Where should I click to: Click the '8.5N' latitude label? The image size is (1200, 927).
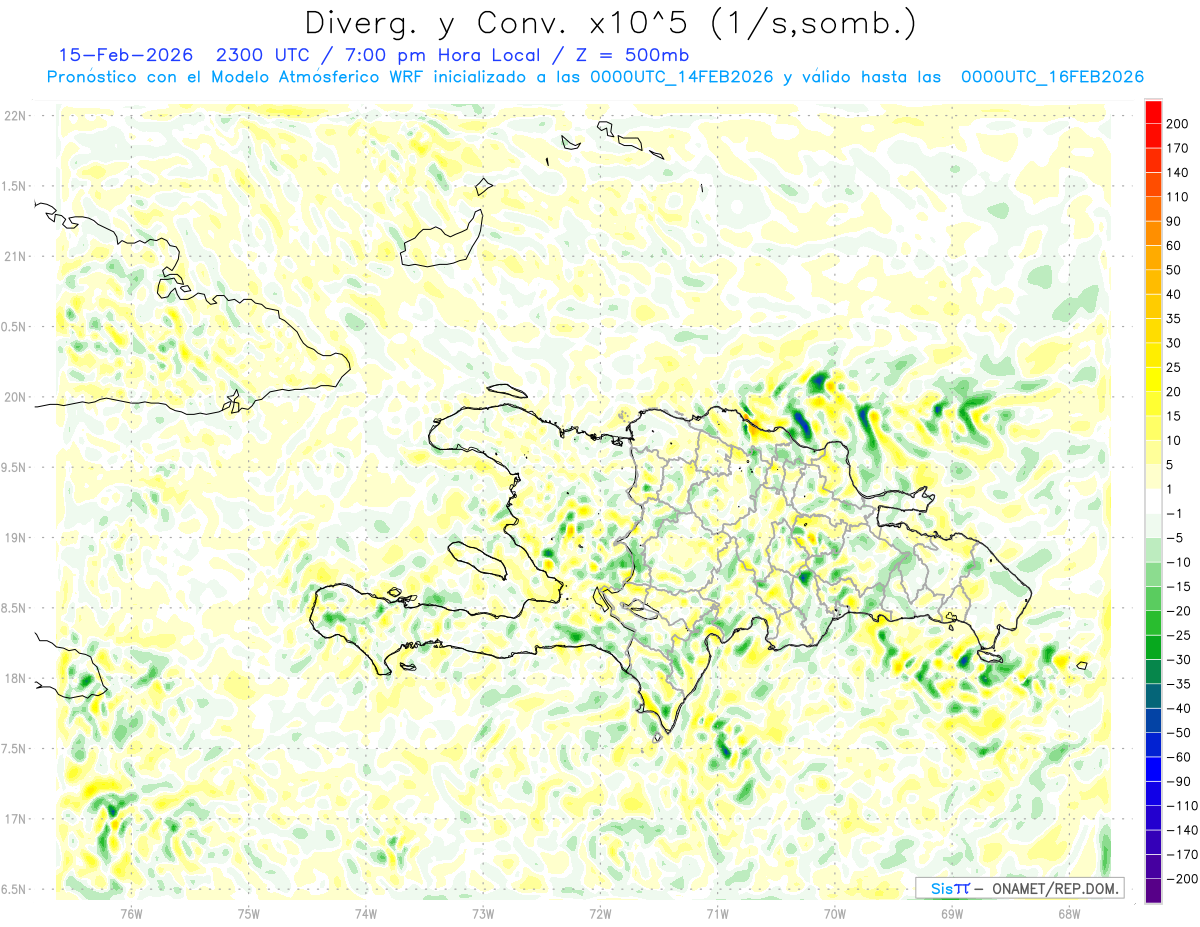[x=15, y=608]
